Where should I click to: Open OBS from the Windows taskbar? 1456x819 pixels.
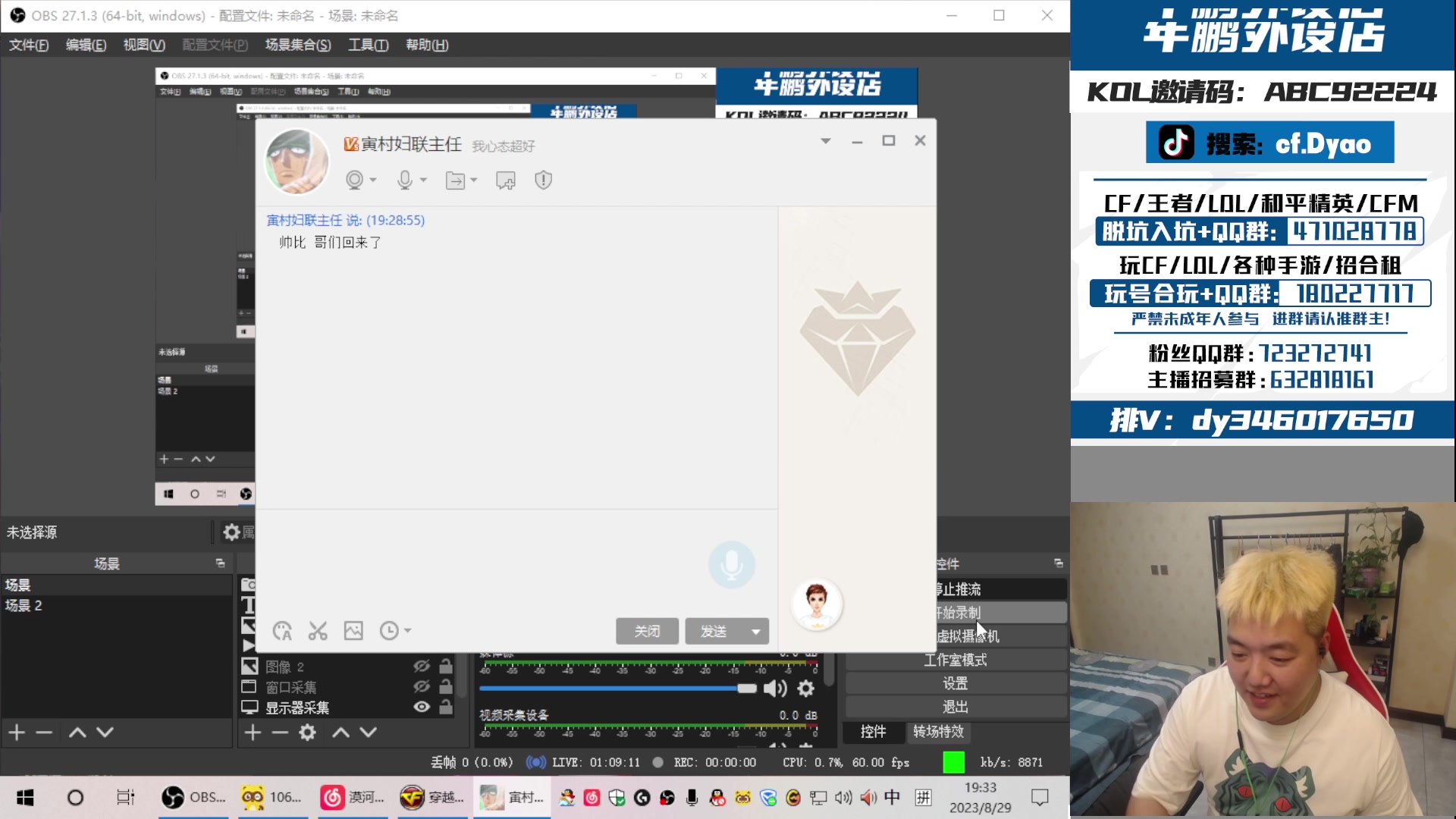click(x=193, y=798)
